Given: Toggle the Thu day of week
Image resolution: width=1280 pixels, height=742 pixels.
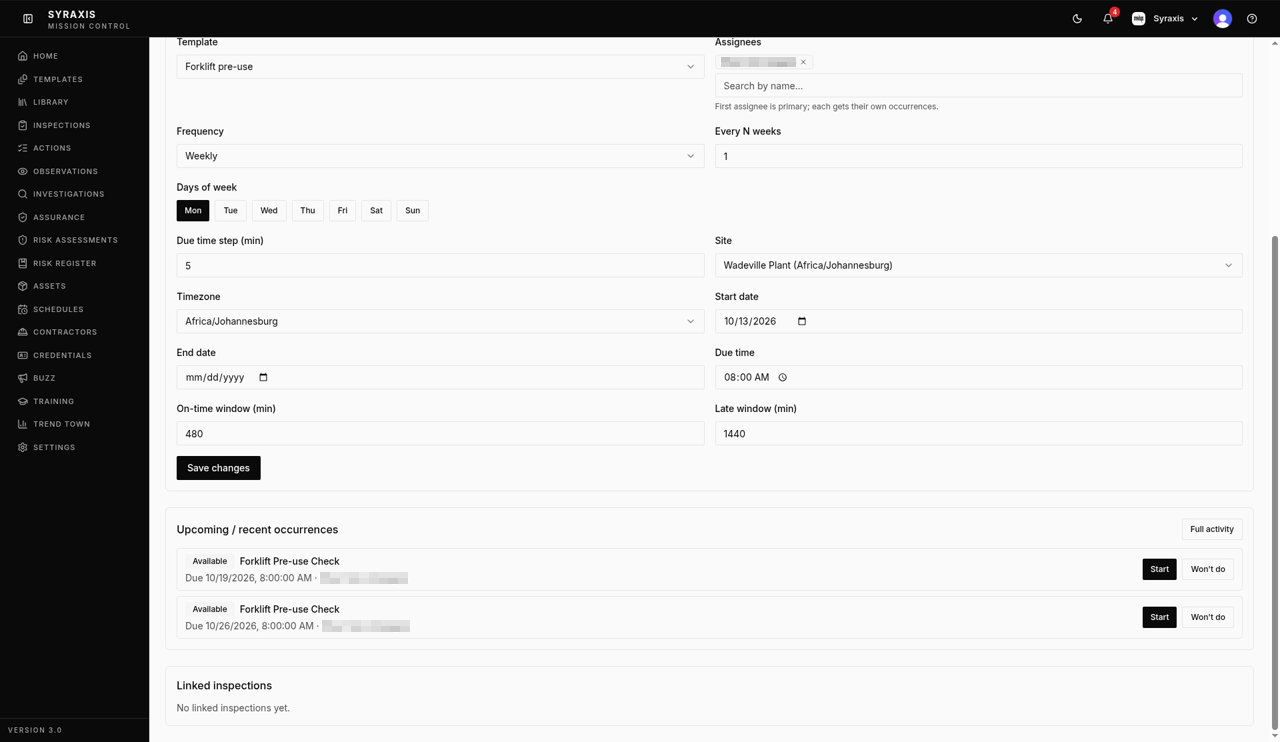Looking at the screenshot, I should (x=308, y=210).
